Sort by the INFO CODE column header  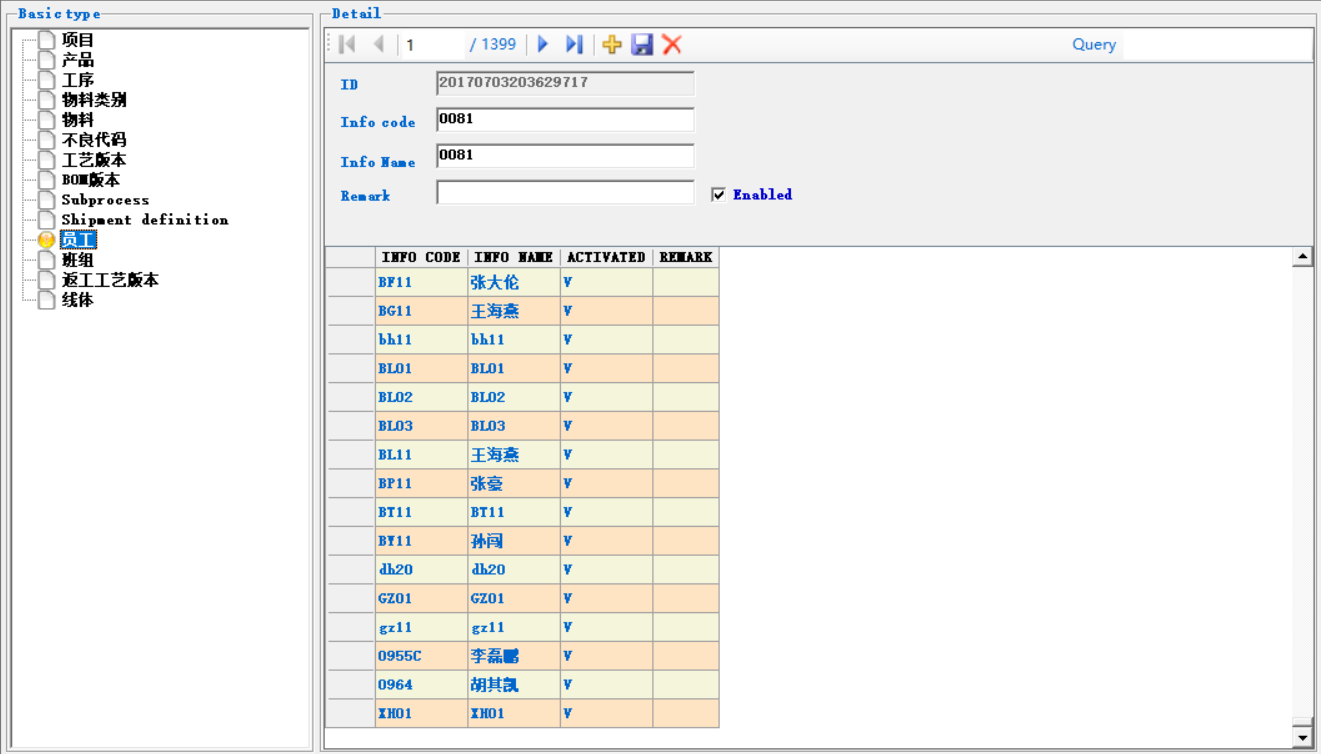(x=421, y=257)
